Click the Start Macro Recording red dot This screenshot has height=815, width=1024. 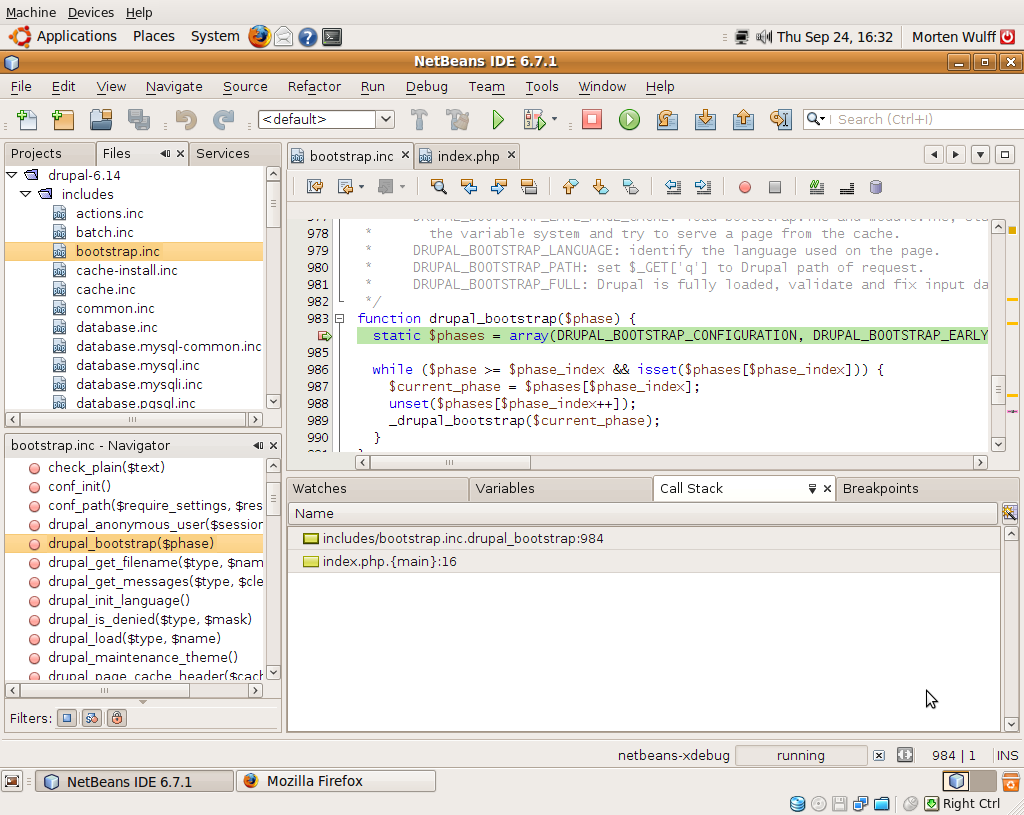click(744, 187)
